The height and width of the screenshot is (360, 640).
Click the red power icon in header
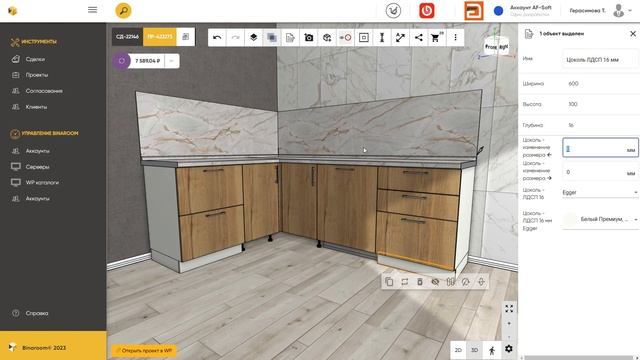(427, 11)
